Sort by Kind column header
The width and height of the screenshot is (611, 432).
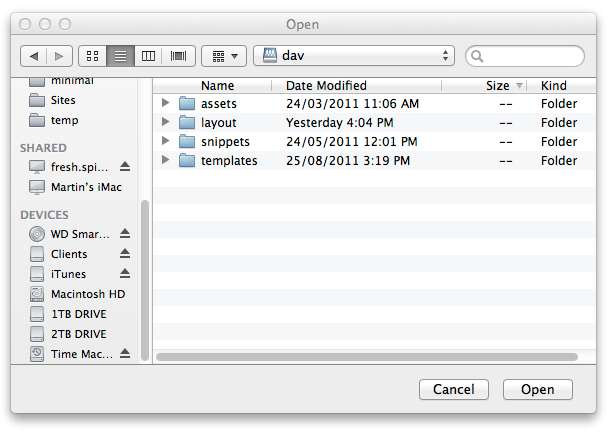pos(561,85)
